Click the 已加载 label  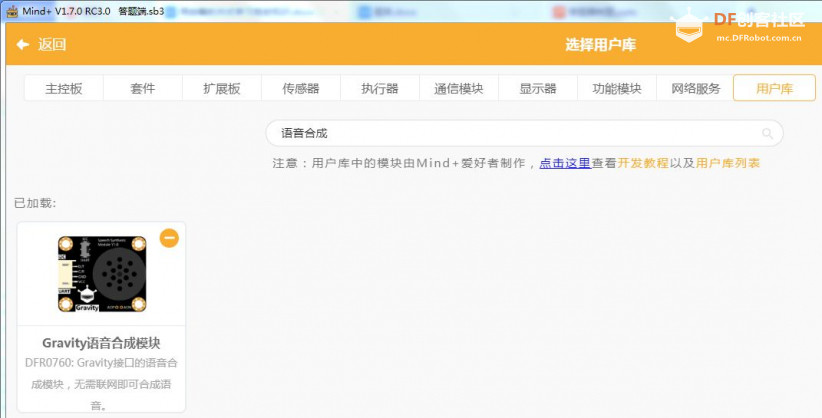[35, 203]
